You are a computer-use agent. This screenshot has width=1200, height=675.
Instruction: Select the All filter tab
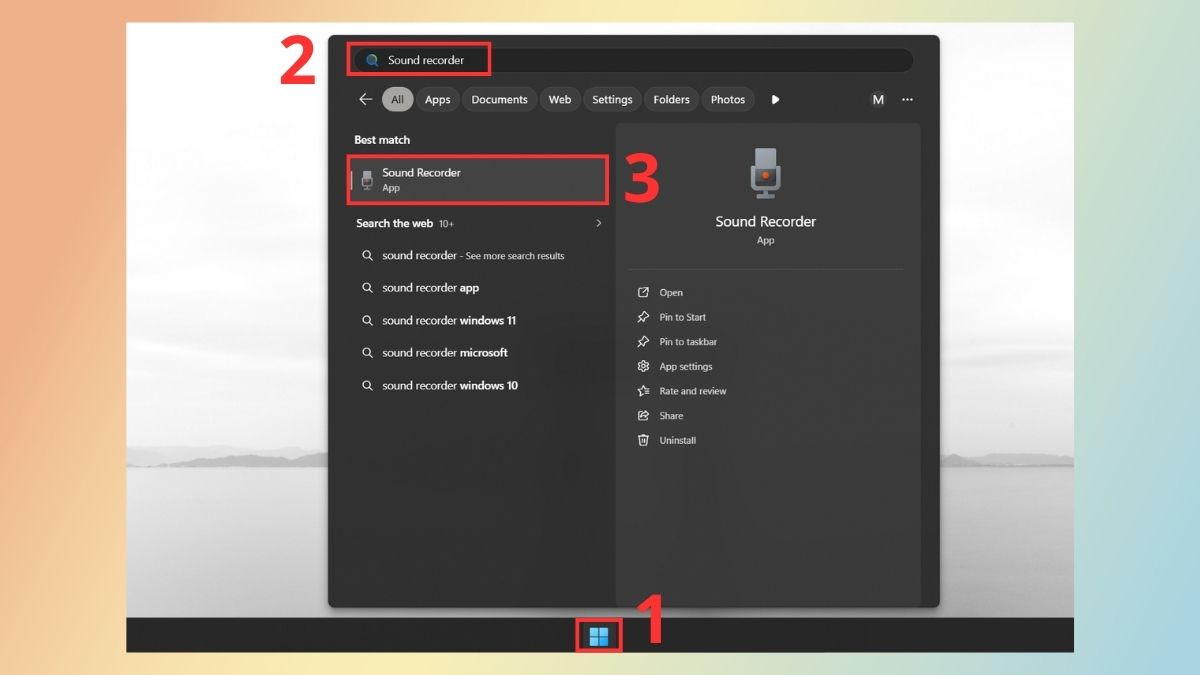click(397, 99)
